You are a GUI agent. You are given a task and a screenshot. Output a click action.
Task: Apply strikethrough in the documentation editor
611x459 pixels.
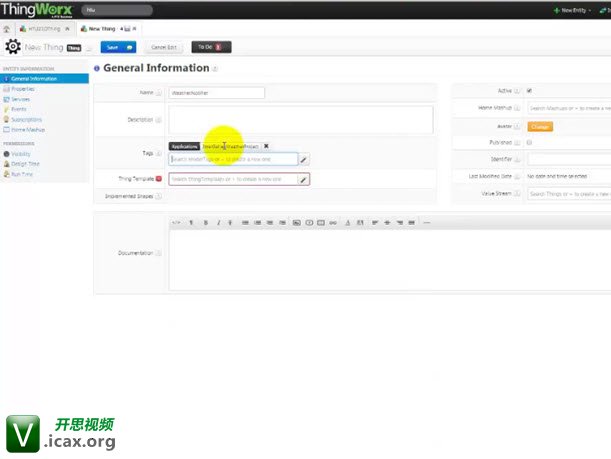(230, 223)
